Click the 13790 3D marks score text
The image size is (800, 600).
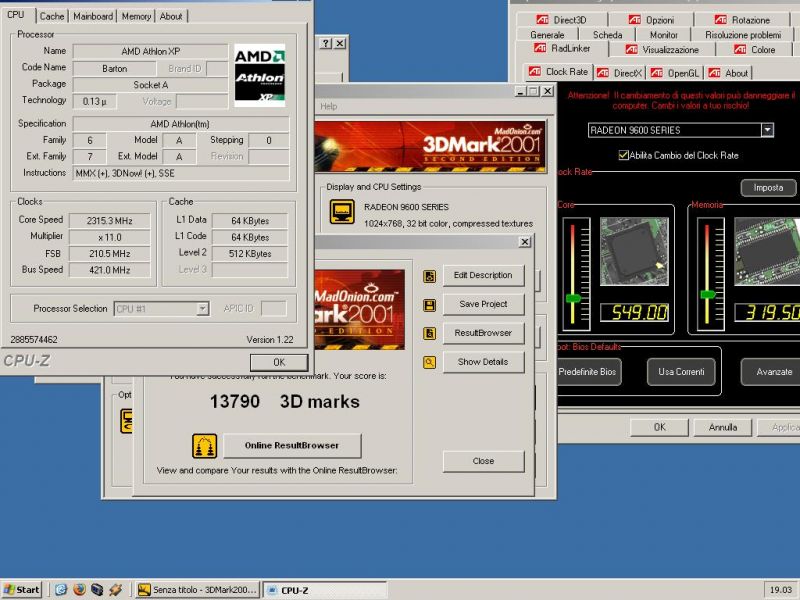[x=285, y=402]
